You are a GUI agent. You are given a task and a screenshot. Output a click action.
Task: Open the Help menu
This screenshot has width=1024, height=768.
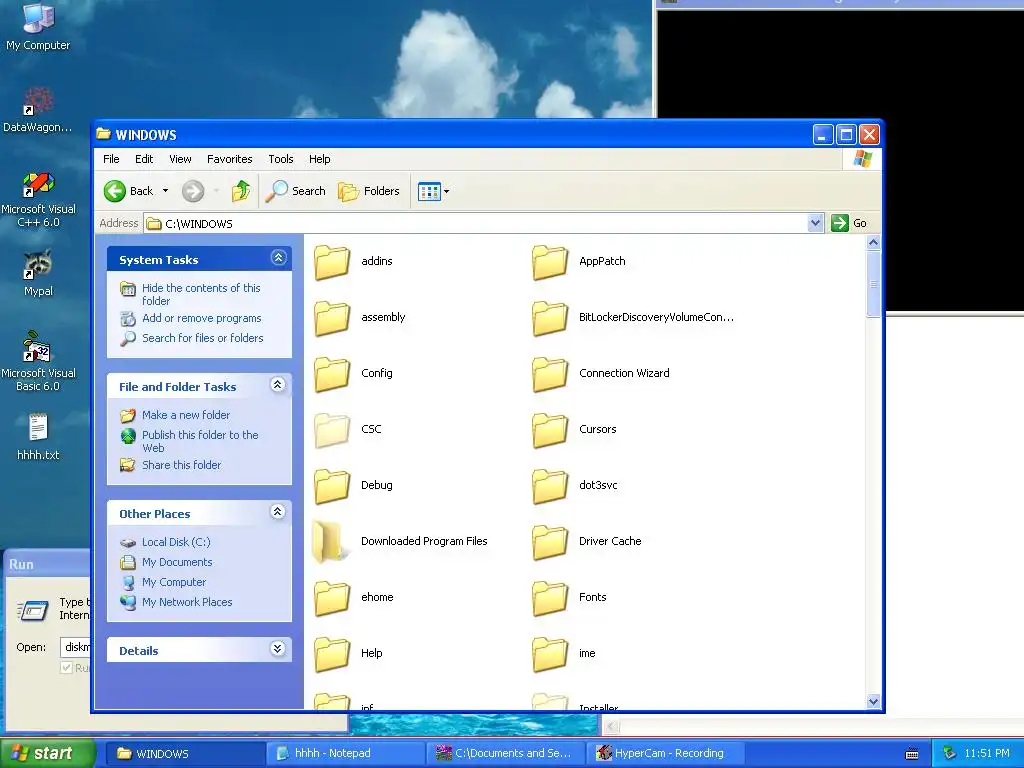click(319, 159)
